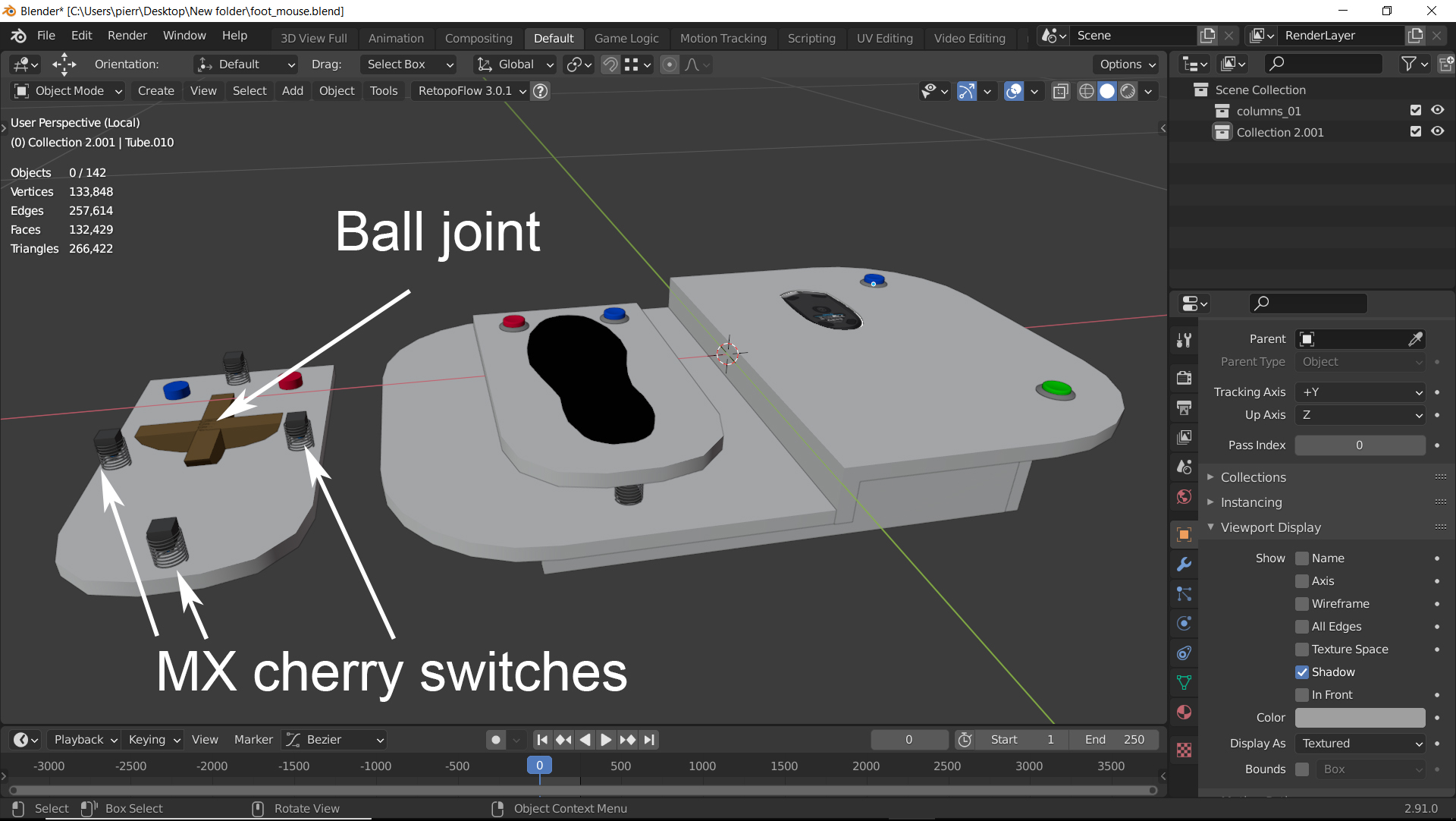This screenshot has width=1456, height=821.
Task: Open the Object Mode dropdown
Action: 68,91
